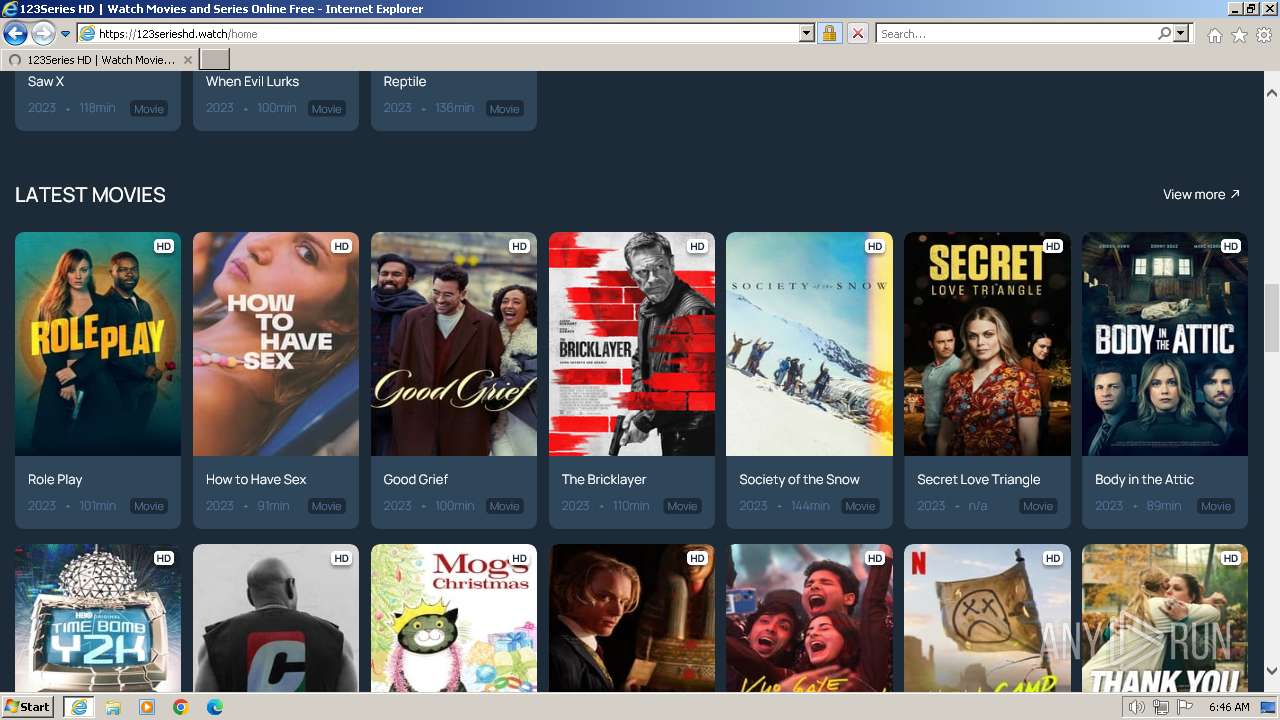
Task: Open the Mog's Christmas poster
Action: coord(454,618)
